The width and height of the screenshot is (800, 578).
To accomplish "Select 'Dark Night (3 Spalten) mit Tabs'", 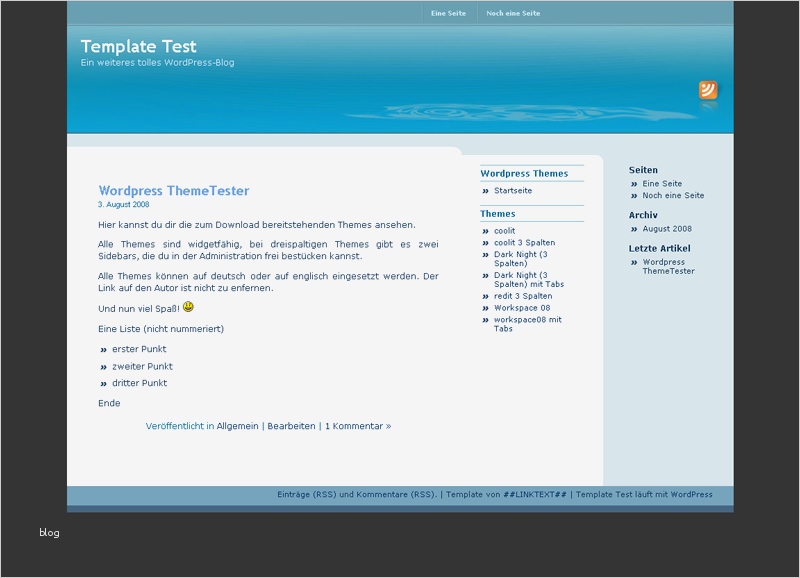I will tap(529, 280).
